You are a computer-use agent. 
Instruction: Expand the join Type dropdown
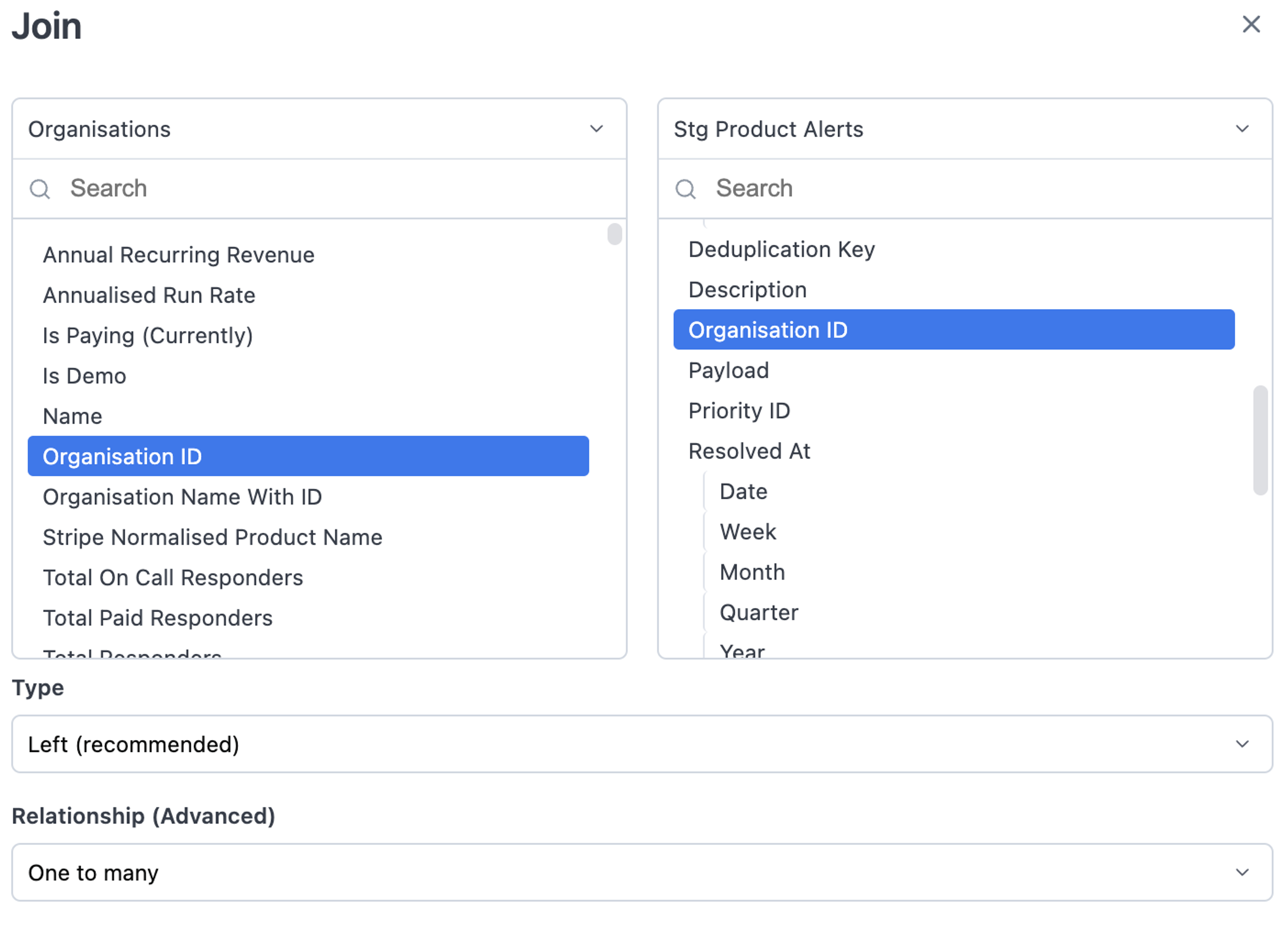(x=642, y=744)
